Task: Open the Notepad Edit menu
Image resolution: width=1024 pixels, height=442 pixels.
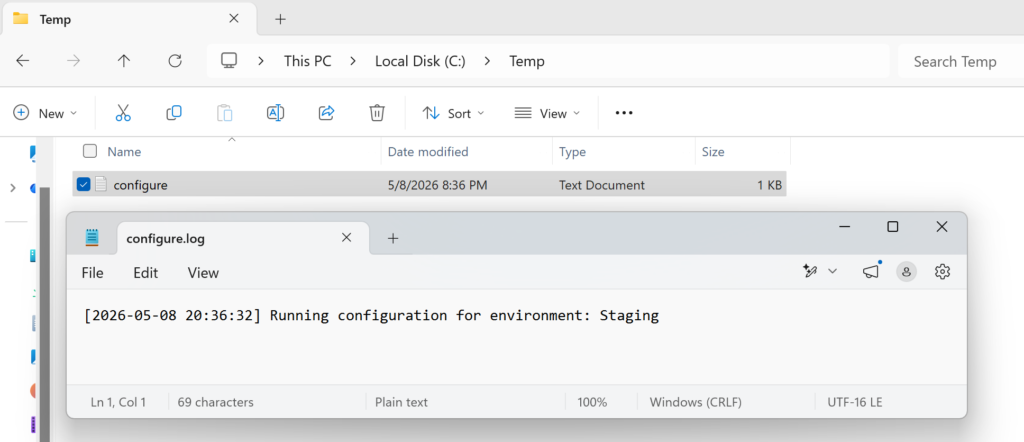Action: click(x=146, y=273)
